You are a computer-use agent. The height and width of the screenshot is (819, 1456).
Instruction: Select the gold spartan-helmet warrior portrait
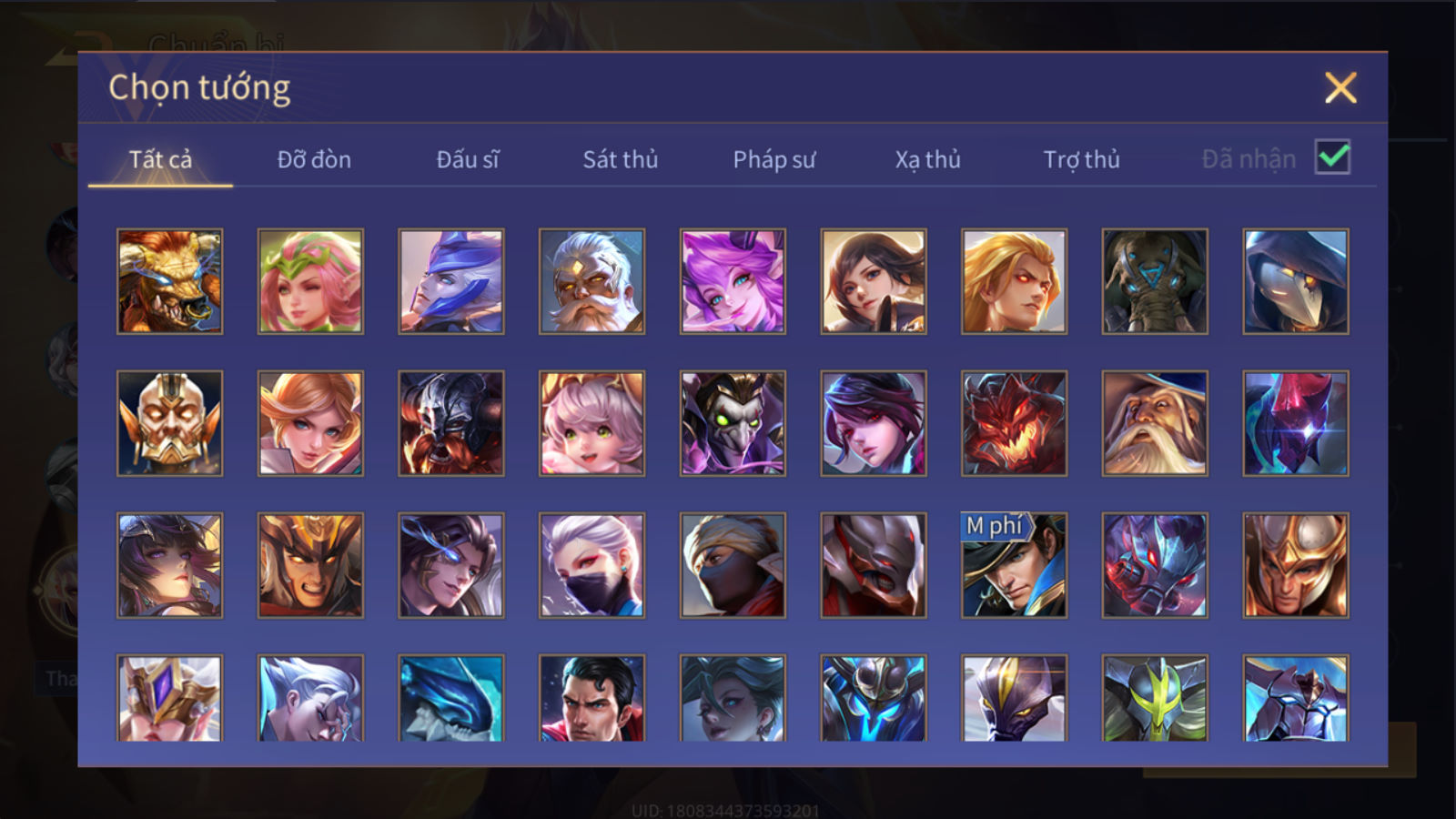pos(1296,565)
